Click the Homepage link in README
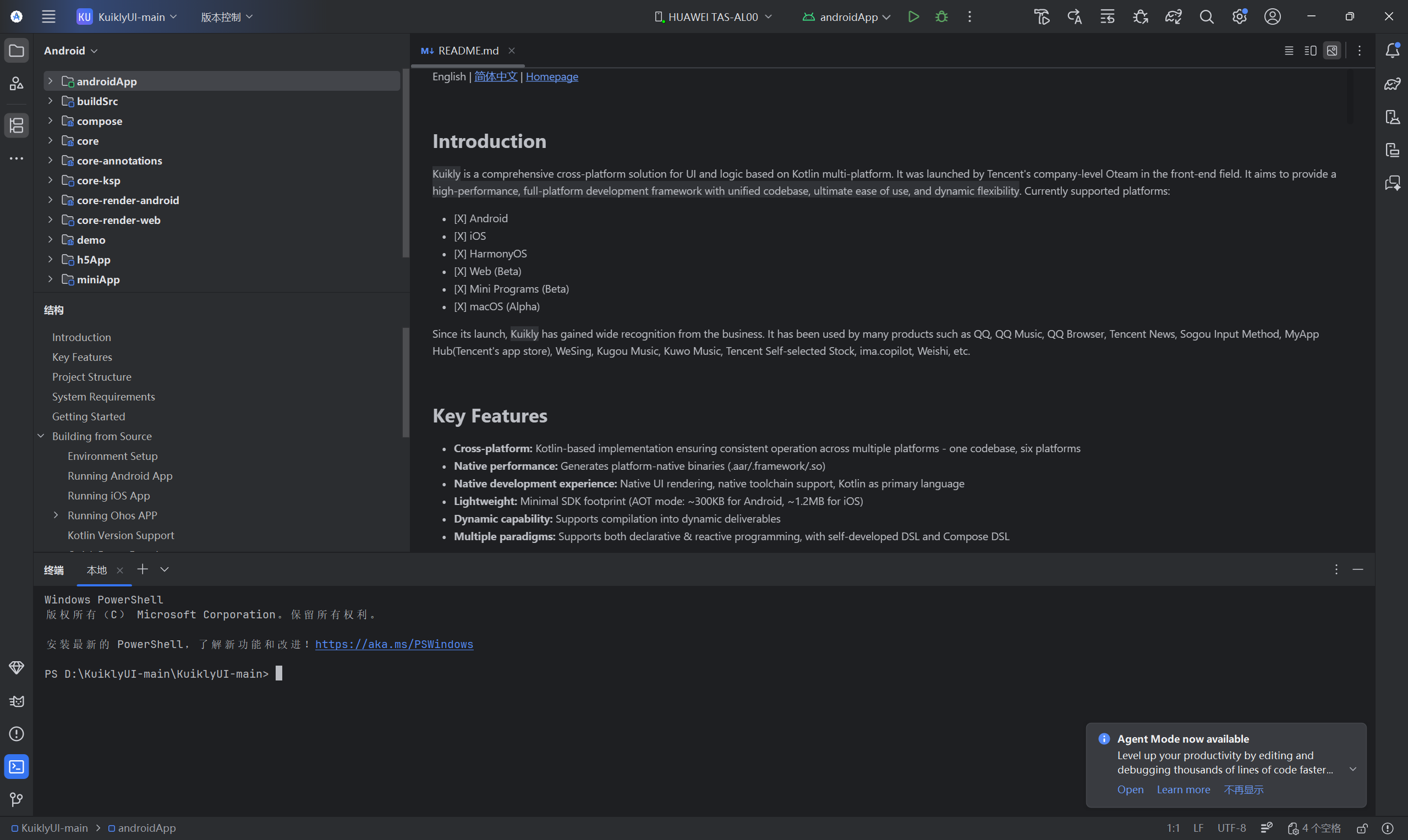Screen dimensions: 1408x840 click(x=551, y=76)
